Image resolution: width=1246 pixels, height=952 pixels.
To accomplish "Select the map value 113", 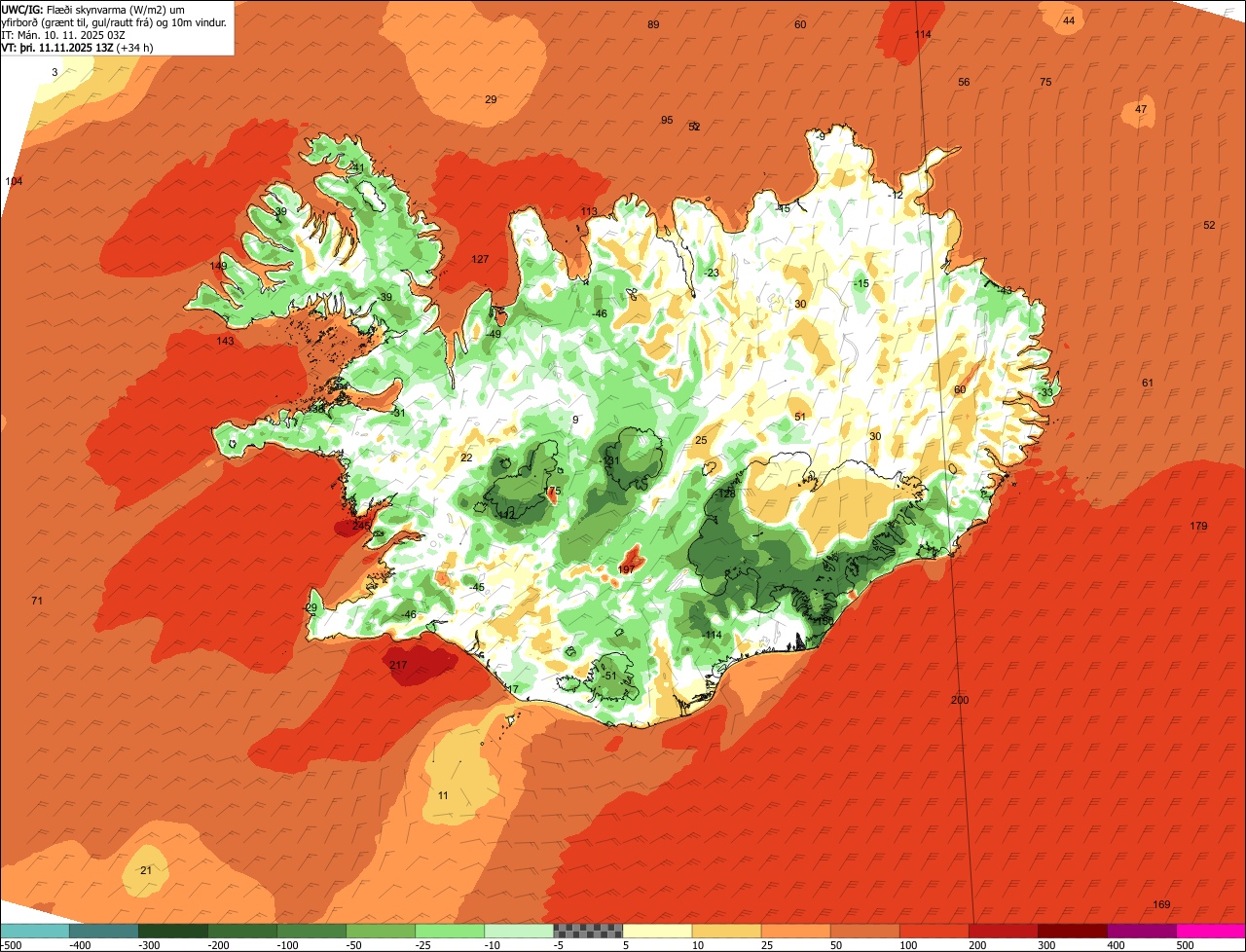I will point(589,211).
